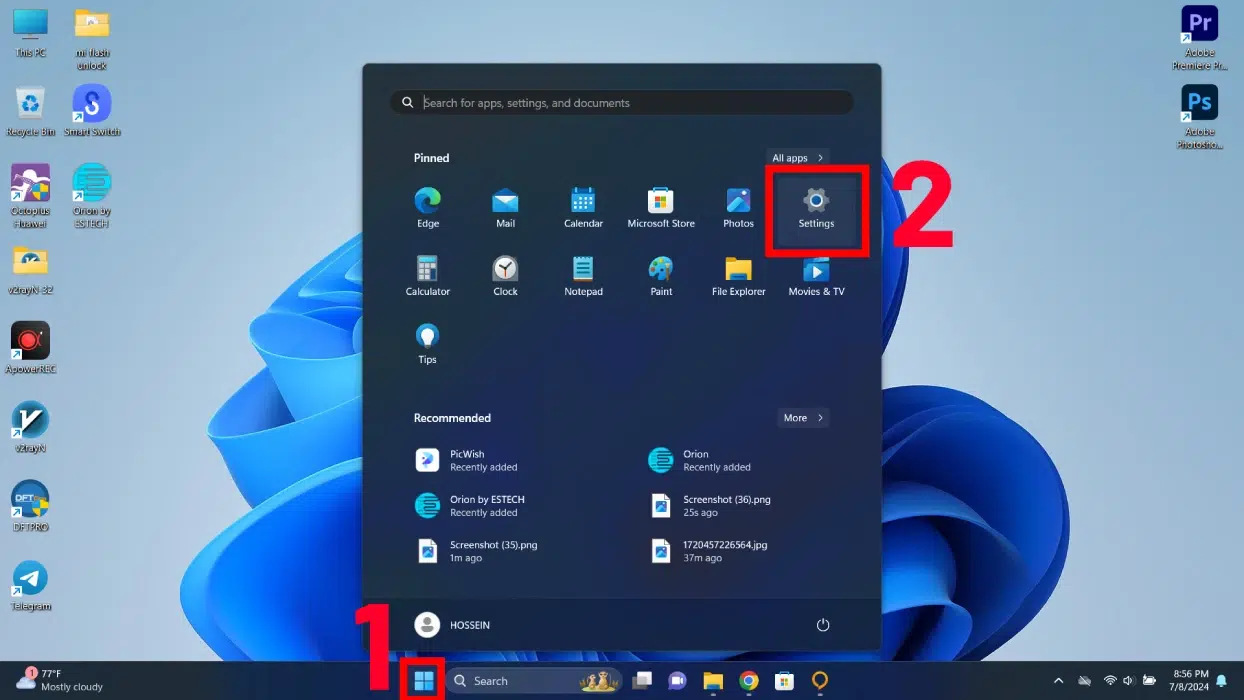Expand More recommended items
This screenshot has height=700, width=1244.
pyautogui.click(x=803, y=418)
